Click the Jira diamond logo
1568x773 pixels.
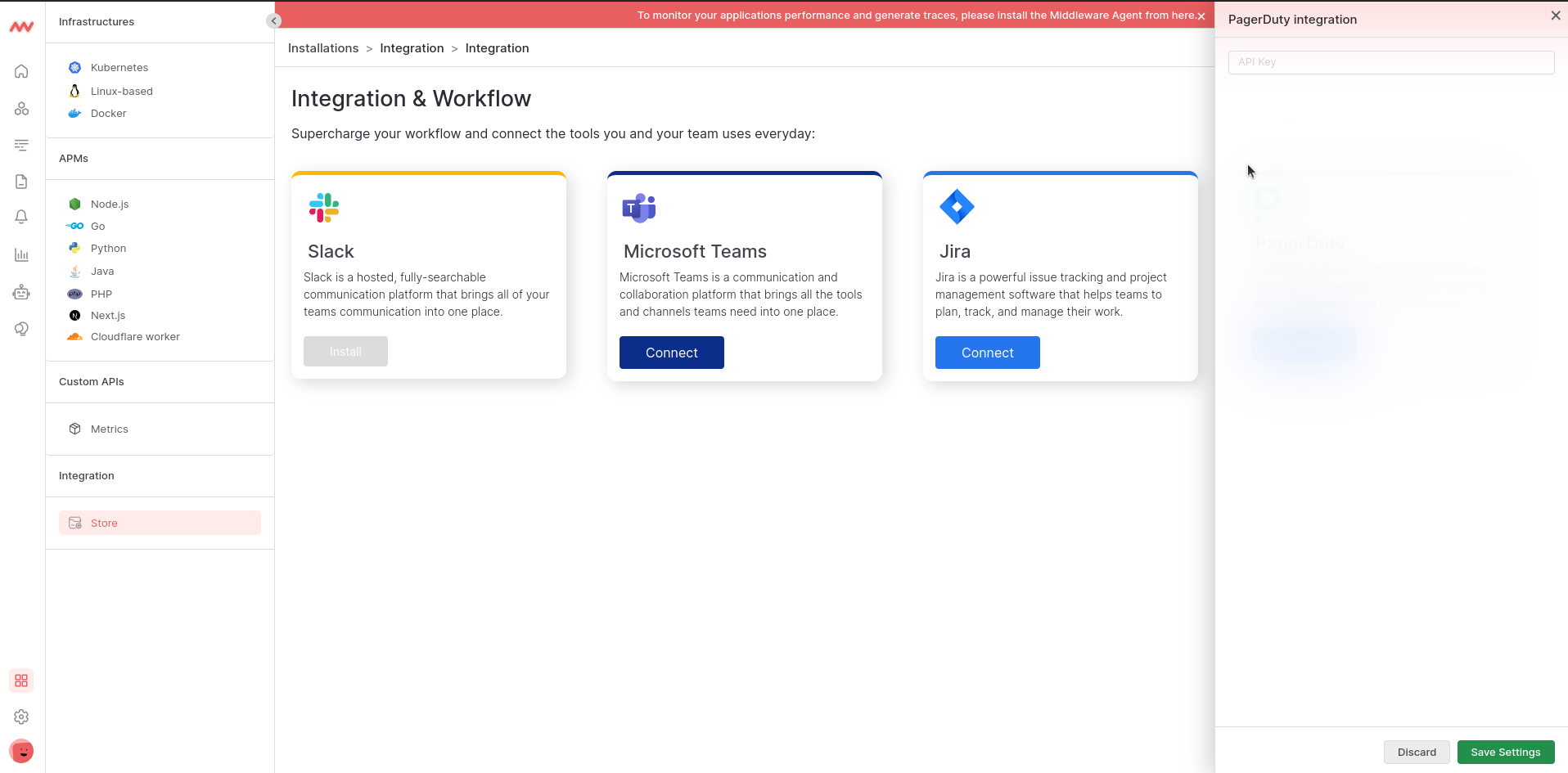click(x=957, y=207)
